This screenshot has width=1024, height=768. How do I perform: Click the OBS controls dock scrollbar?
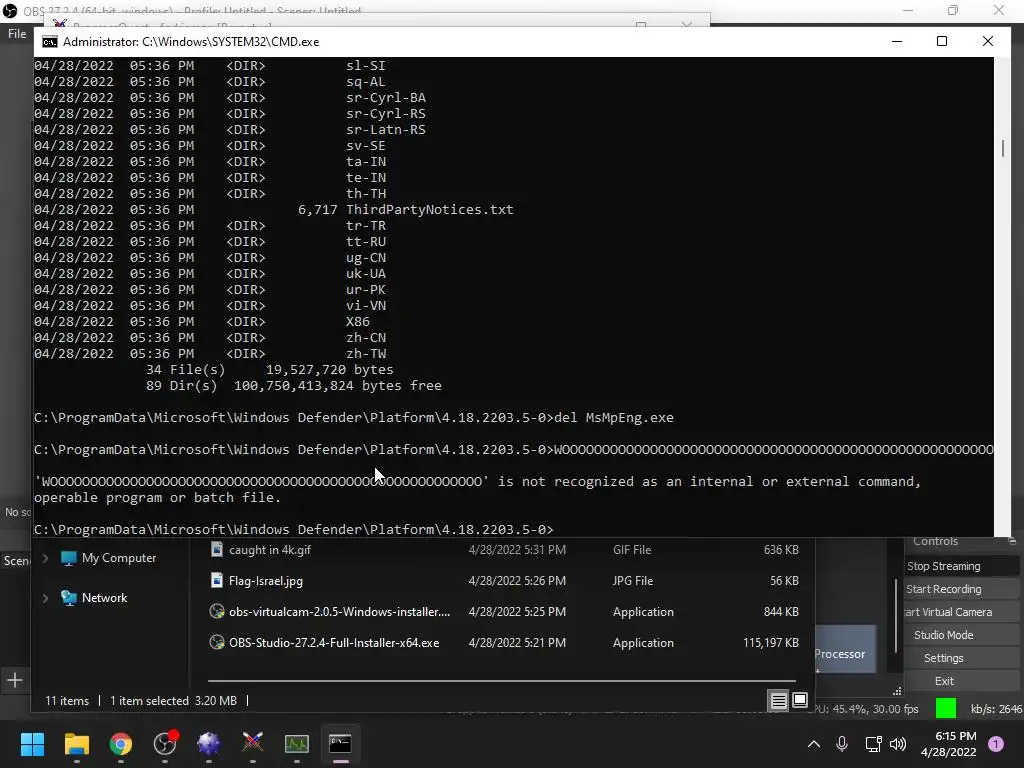click(896, 615)
